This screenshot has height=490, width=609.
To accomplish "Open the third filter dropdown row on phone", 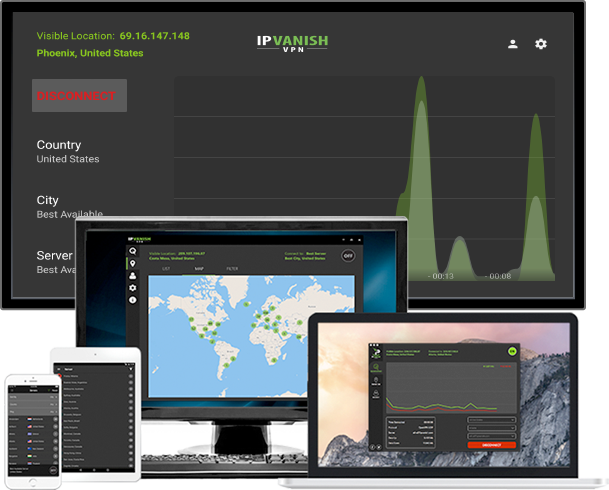I will (x=33, y=412).
